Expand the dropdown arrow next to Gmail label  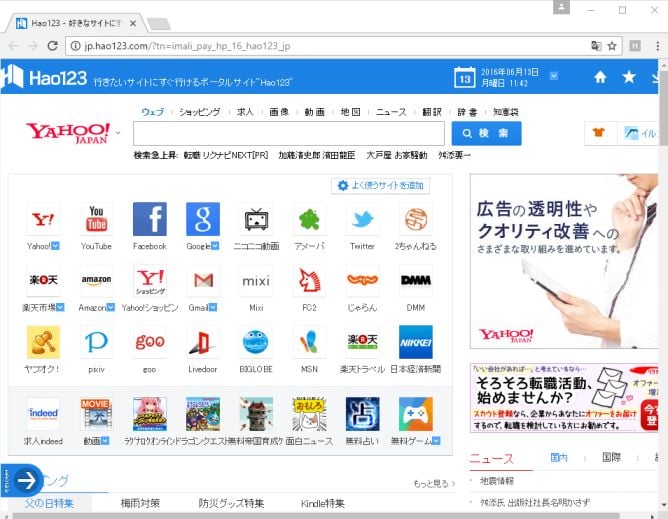click(x=213, y=307)
